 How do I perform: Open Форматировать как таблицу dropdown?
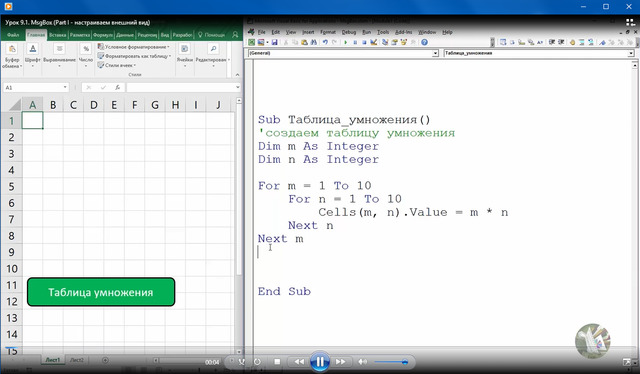pyautogui.click(x=134, y=56)
